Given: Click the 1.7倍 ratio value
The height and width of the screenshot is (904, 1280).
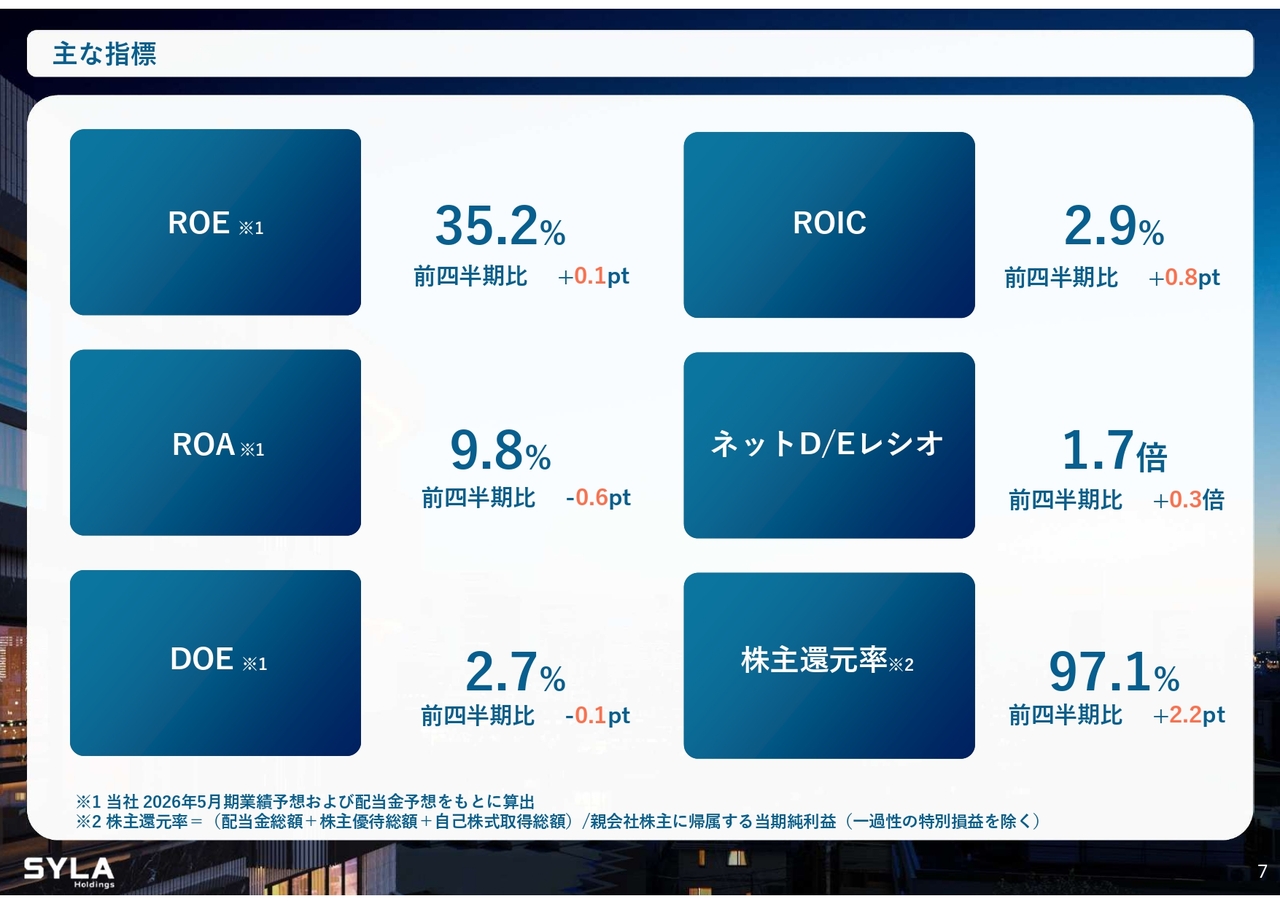Looking at the screenshot, I should point(1113,452).
